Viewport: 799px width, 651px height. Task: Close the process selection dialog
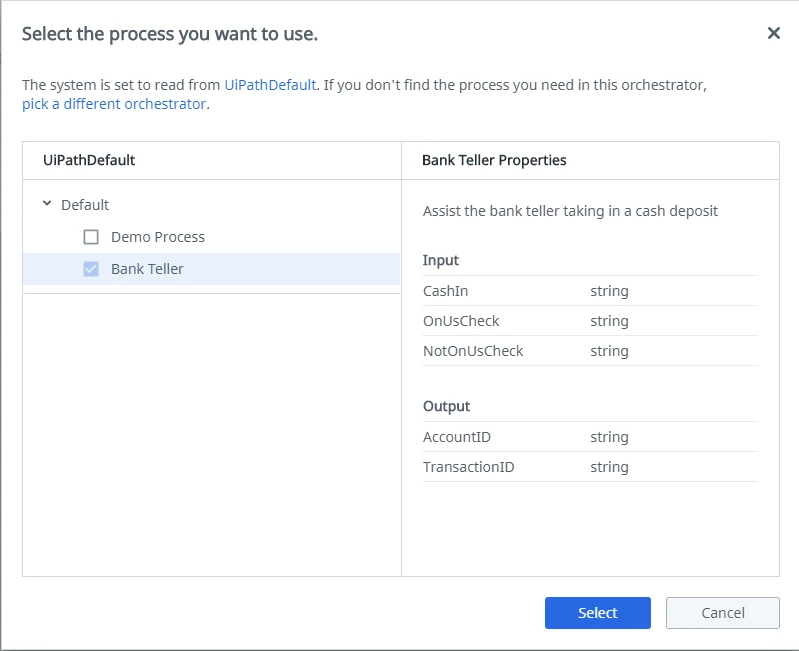click(774, 33)
